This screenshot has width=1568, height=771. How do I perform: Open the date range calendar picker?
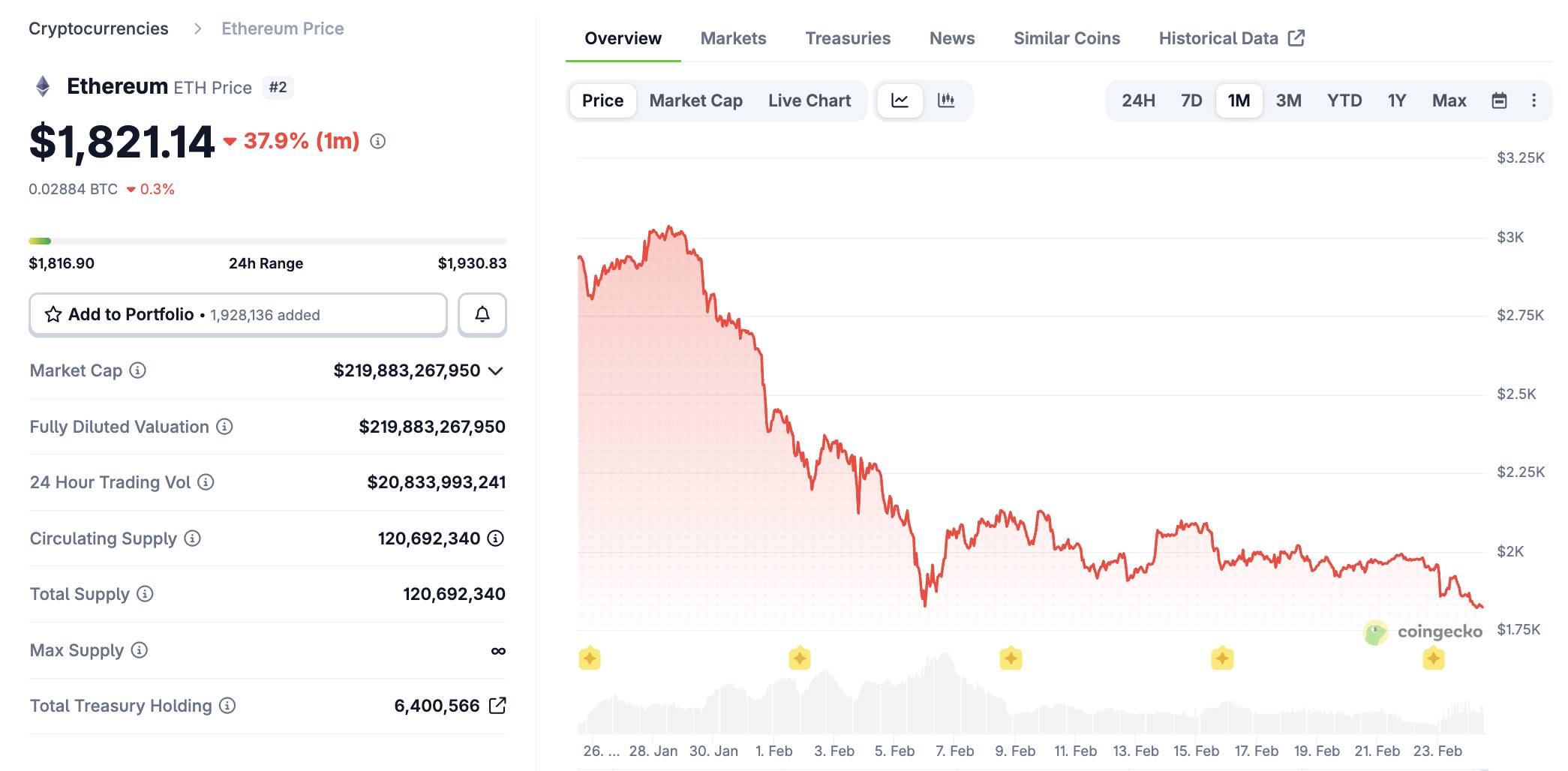click(1497, 100)
